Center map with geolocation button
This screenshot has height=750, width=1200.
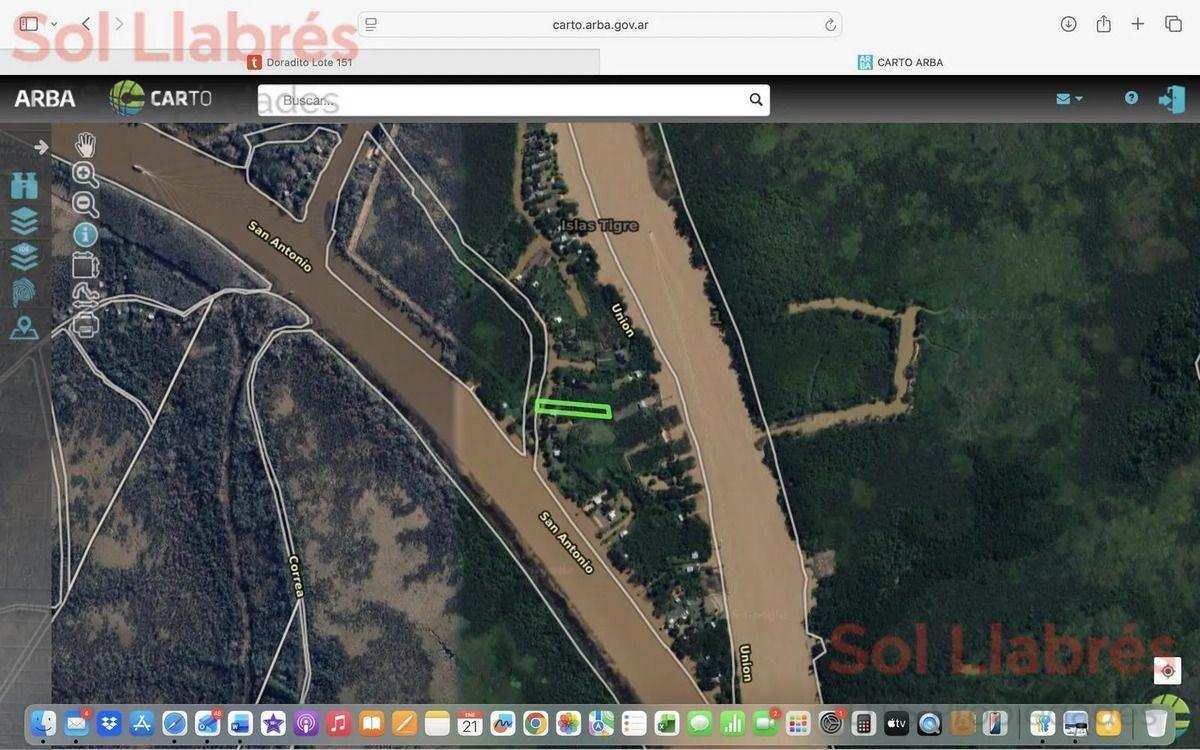1167,670
